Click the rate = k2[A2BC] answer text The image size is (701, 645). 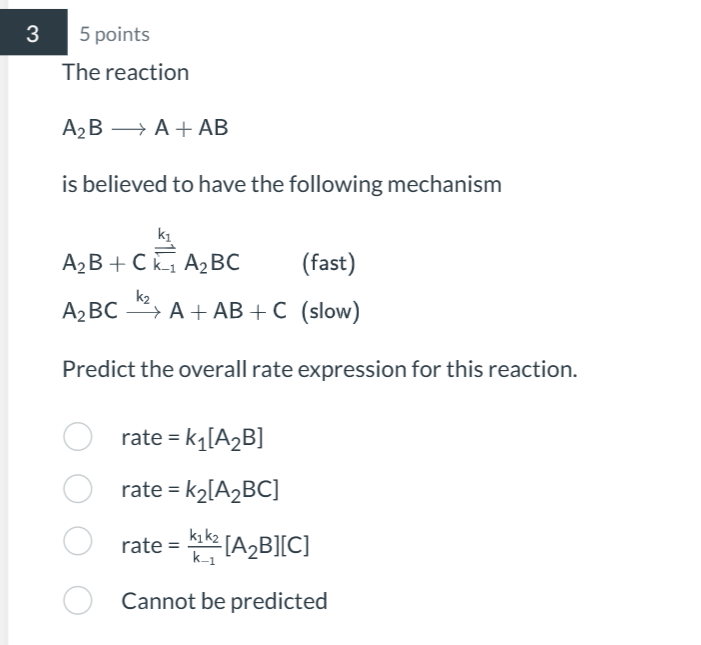pyautogui.click(x=199, y=489)
